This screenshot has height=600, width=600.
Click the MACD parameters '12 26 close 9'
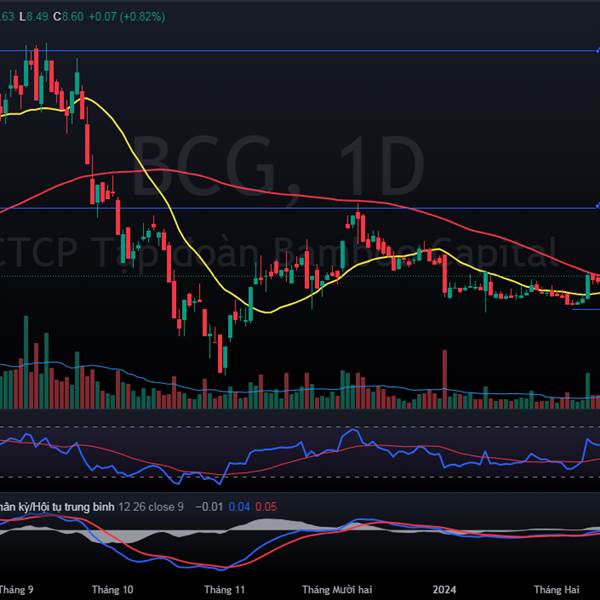coord(151,507)
